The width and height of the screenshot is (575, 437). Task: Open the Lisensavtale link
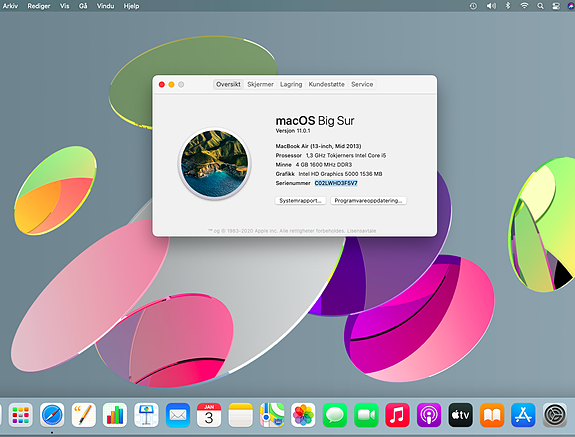click(x=362, y=231)
